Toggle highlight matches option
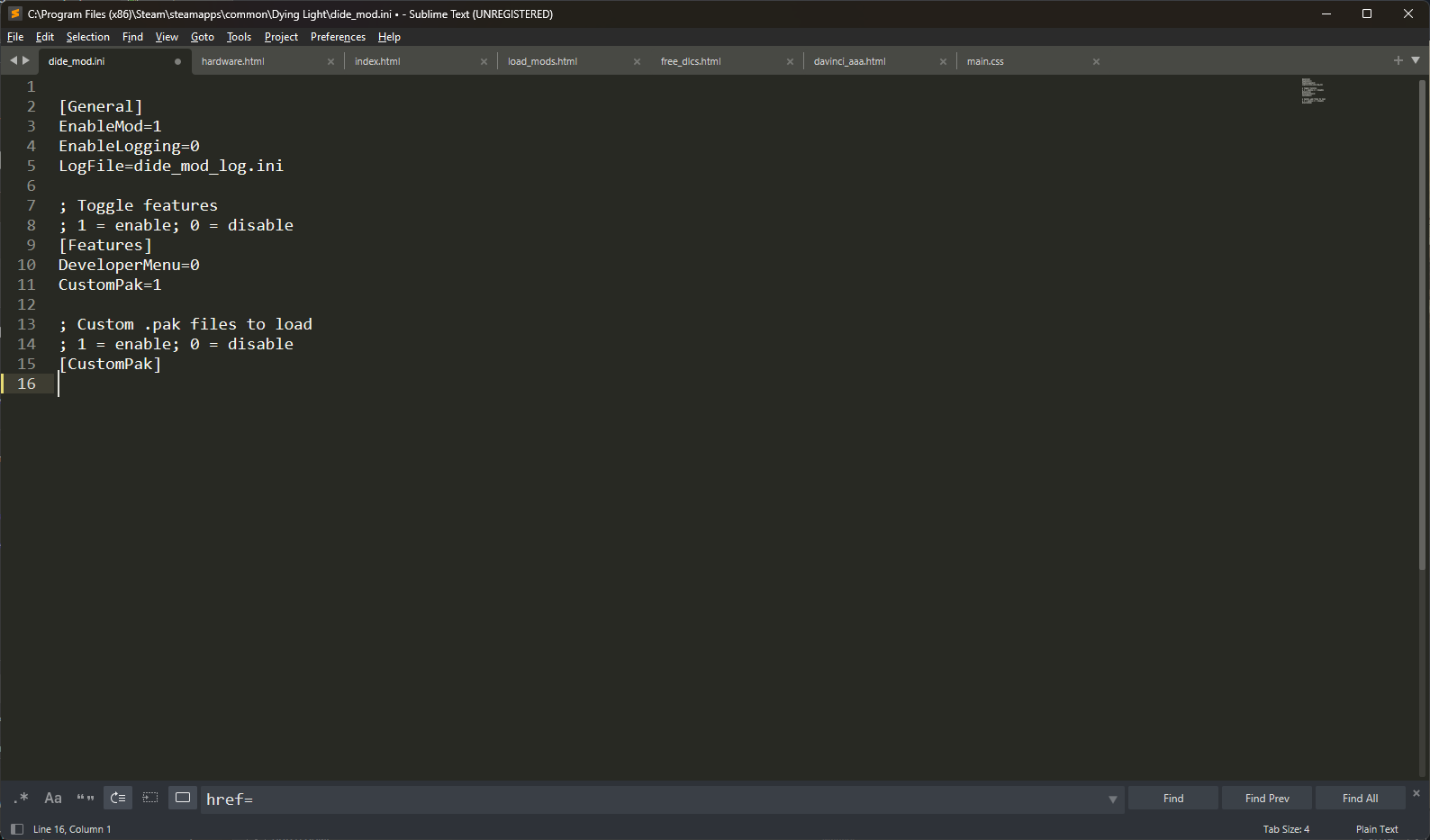1430x840 pixels. (x=183, y=798)
